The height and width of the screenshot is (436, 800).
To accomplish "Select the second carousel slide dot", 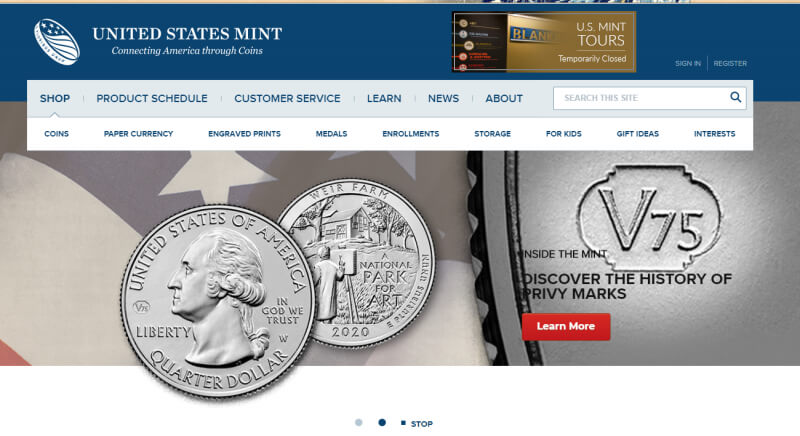I will pos(382,422).
